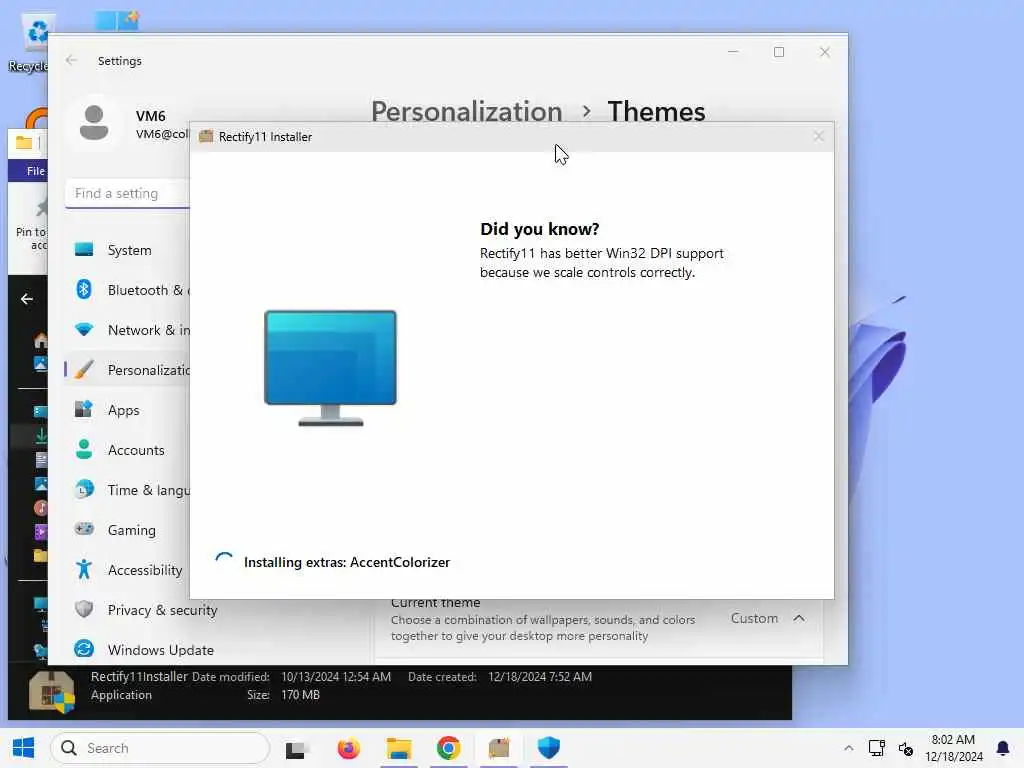Maximize the Settings window

coord(779,52)
